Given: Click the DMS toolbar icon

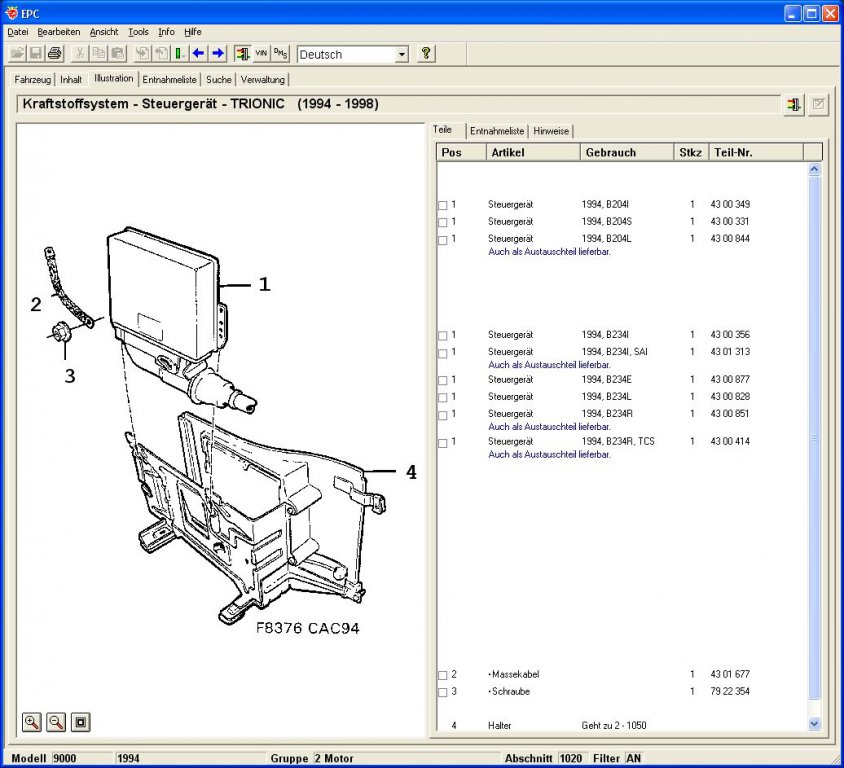Looking at the screenshot, I should [280, 53].
